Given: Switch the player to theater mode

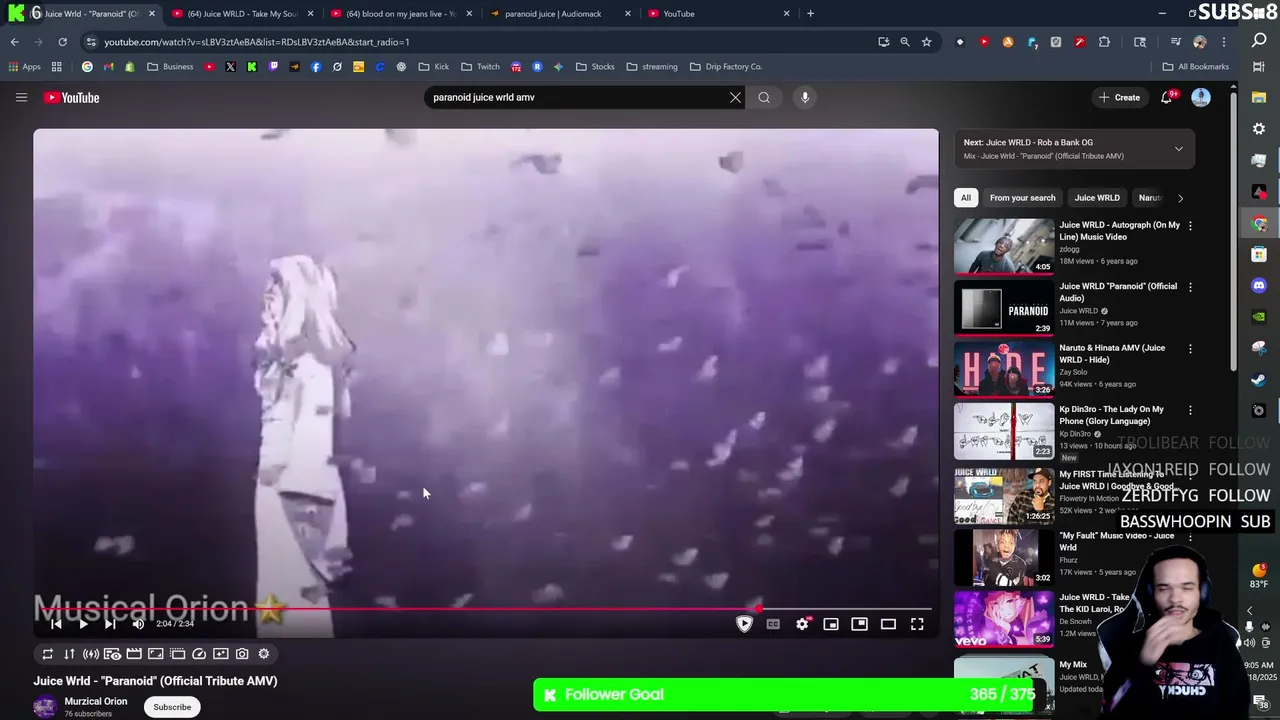Looking at the screenshot, I should (888, 624).
